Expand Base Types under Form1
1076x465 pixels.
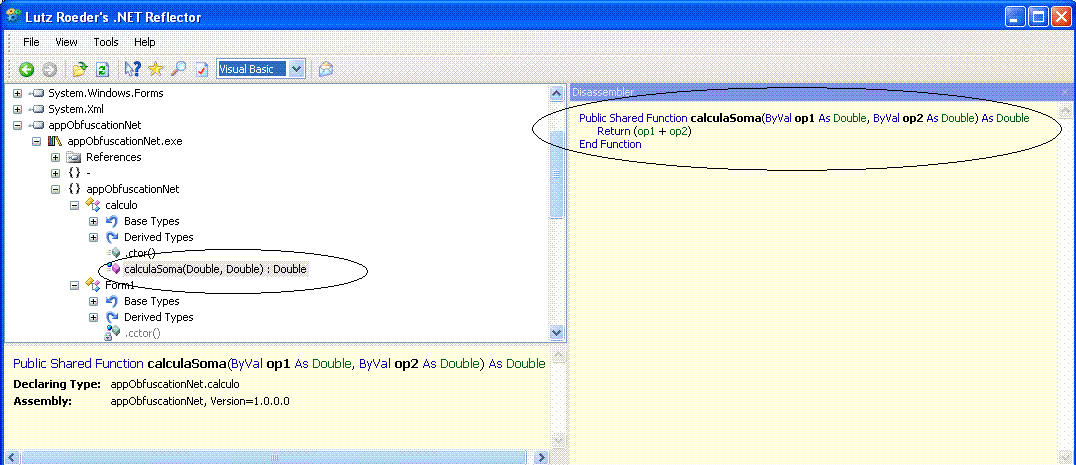click(x=94, y=301)
